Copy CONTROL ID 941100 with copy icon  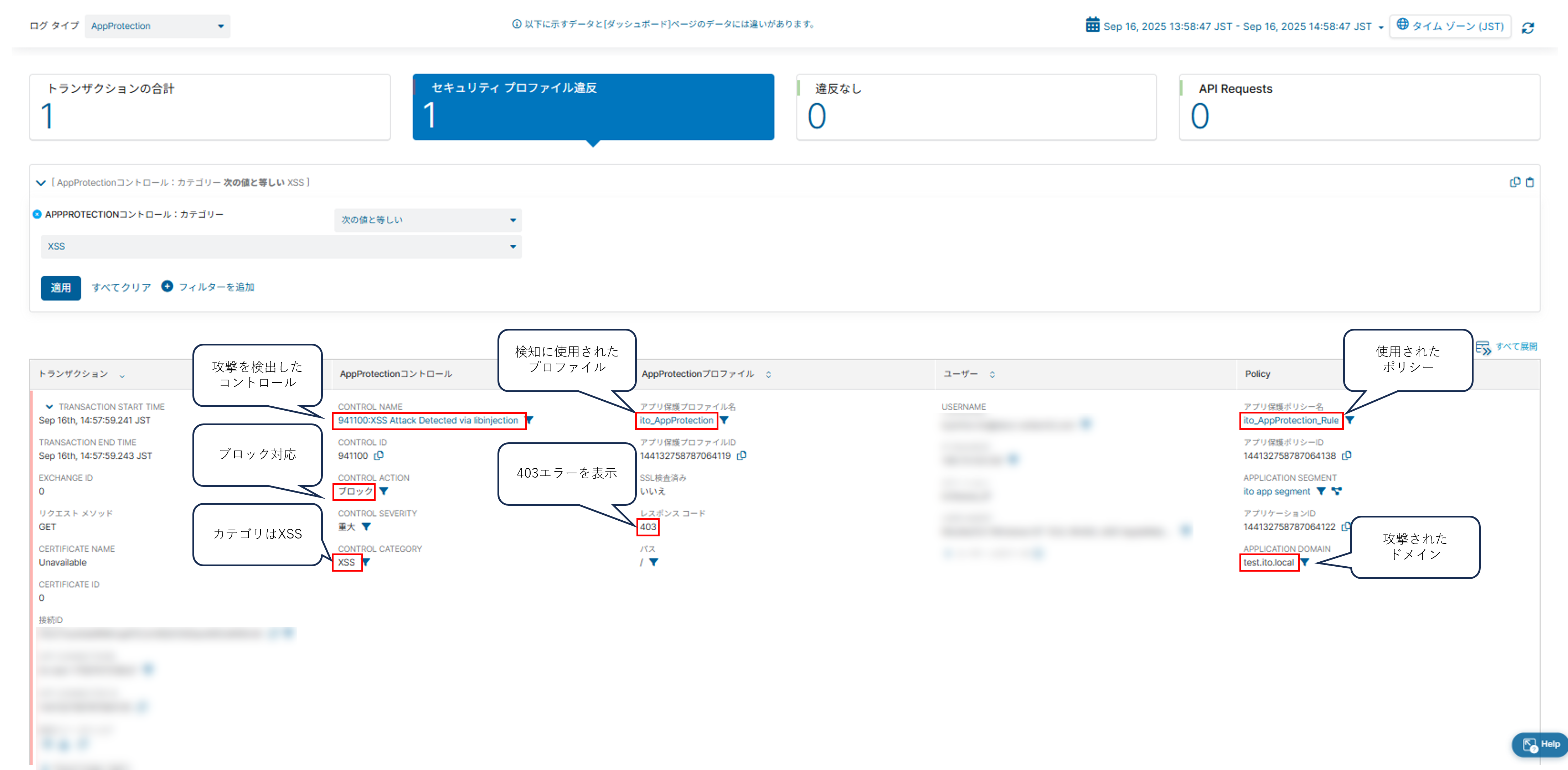tap(378, 456)
